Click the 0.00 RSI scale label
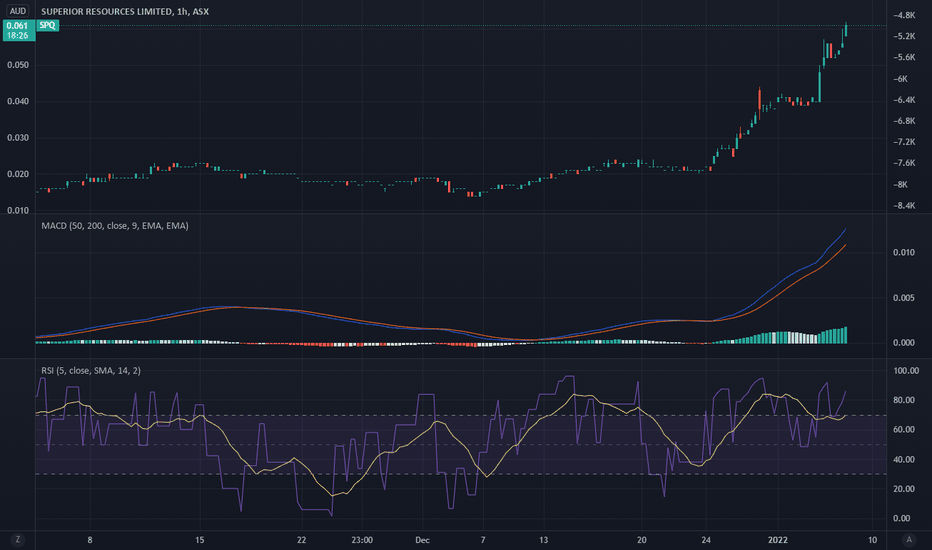Viewport: 932px width, 550px height. 902,518
